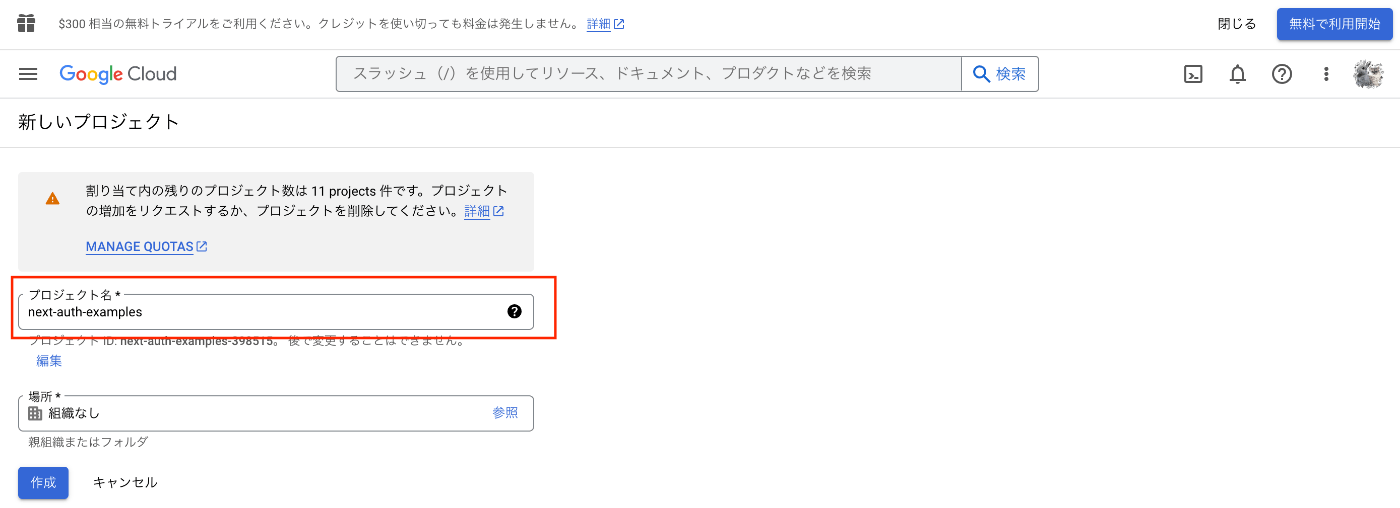Viewport: 1400px width, 508px height.
Task: Click the help icon in project name field
Action: 514,311
